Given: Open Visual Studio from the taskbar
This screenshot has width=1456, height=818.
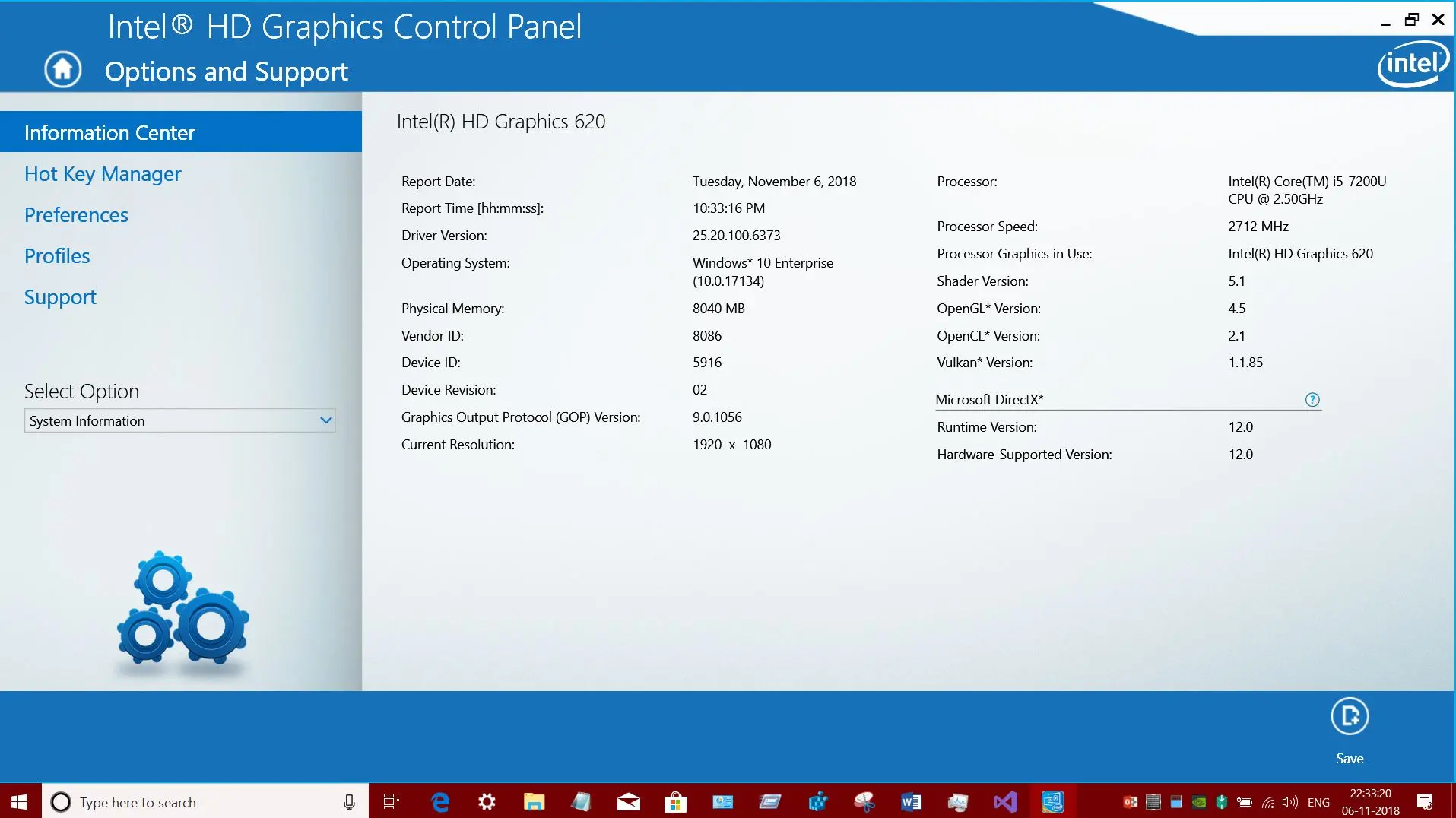Looking at the screenshot, I should 1005,802.
